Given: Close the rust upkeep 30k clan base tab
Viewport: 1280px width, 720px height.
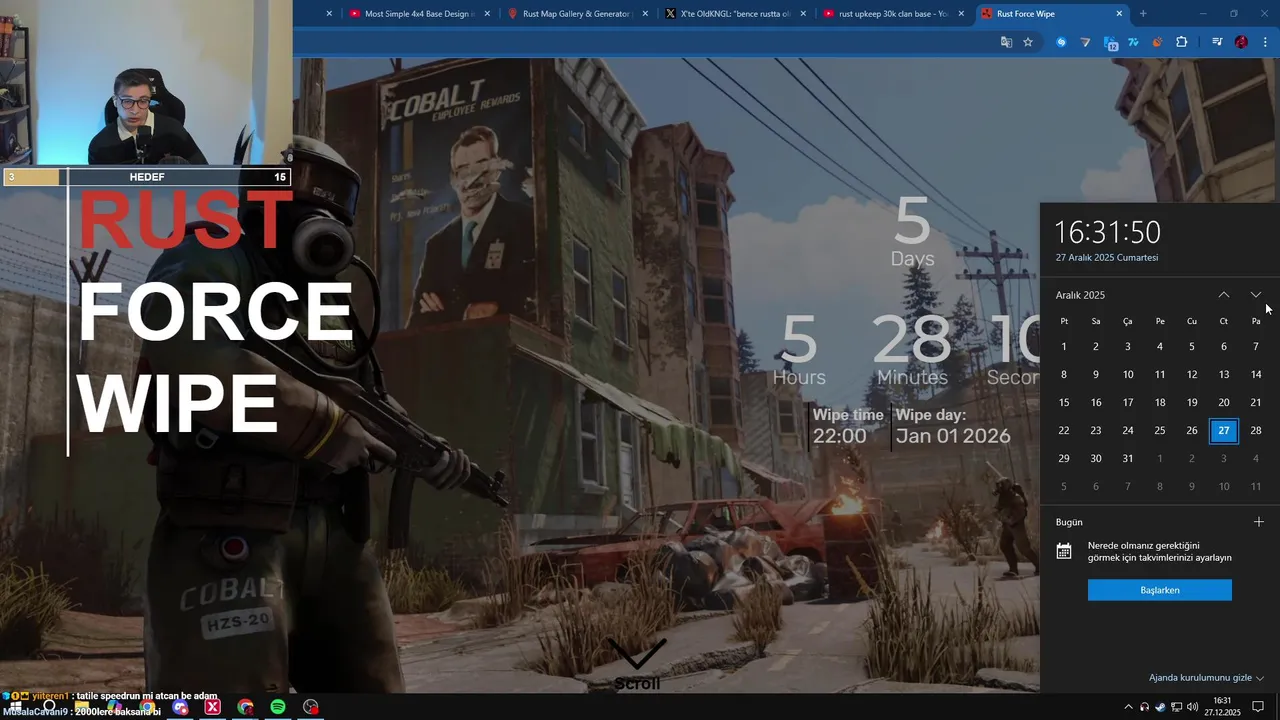Looking at the screenshot, I should [961, 14].
